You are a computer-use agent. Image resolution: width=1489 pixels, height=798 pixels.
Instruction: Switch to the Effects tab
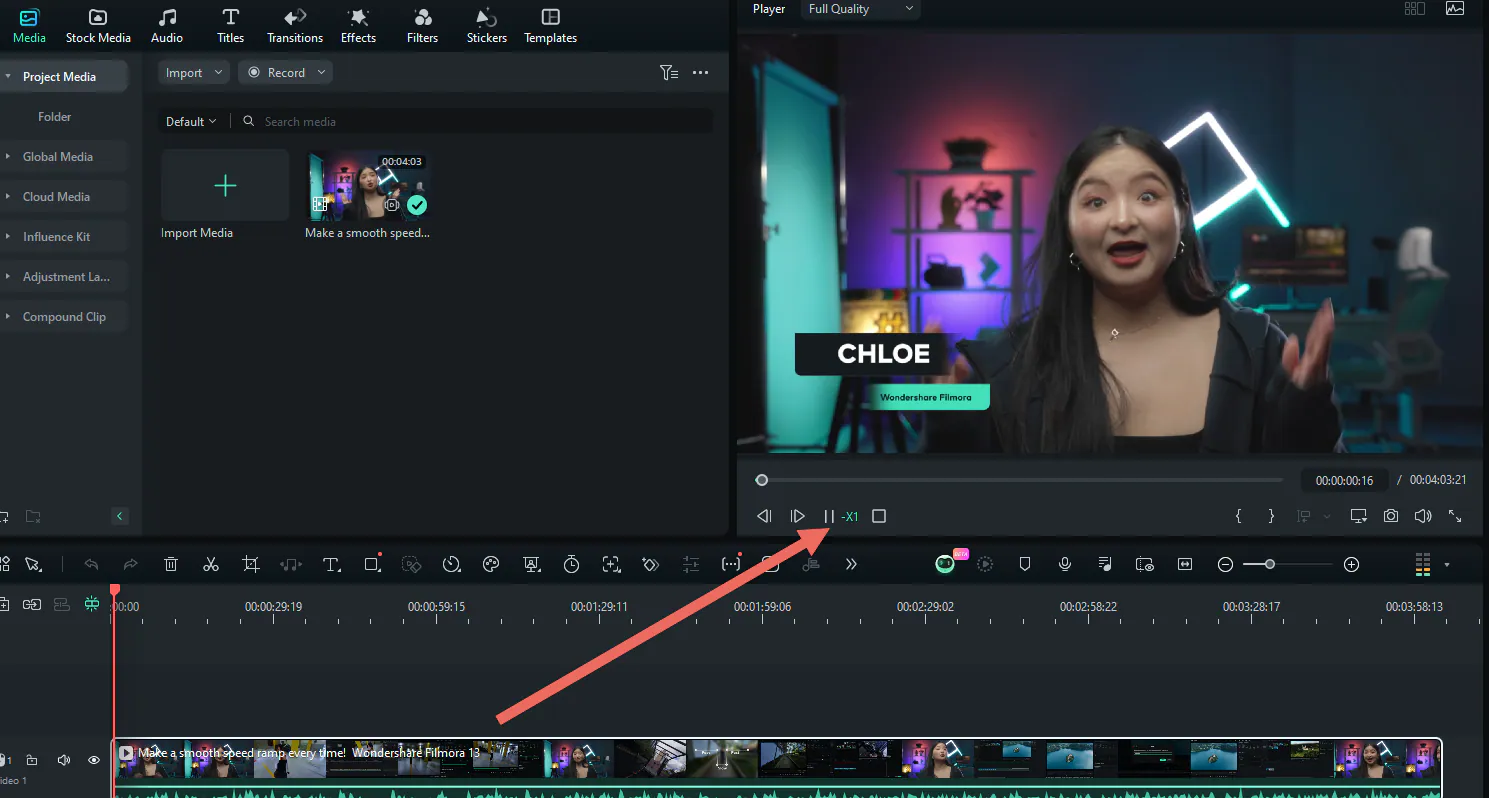click(358, 26)
